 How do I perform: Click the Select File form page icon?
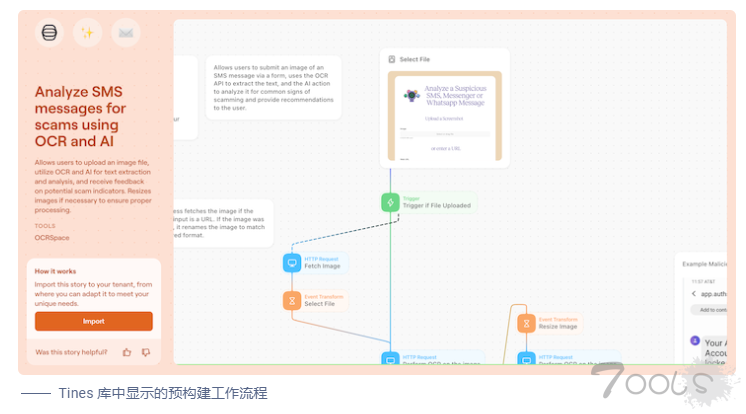[x=392, y=59]
